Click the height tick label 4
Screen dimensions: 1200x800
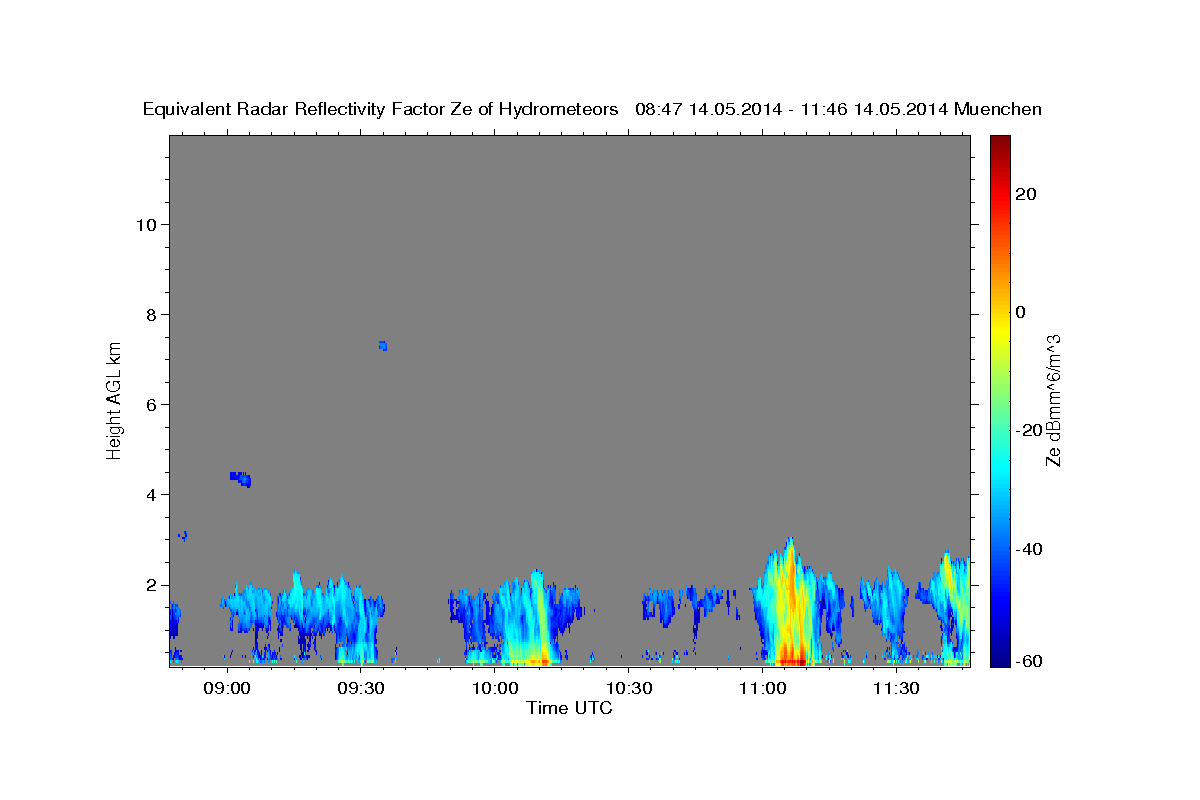(153, 494)
